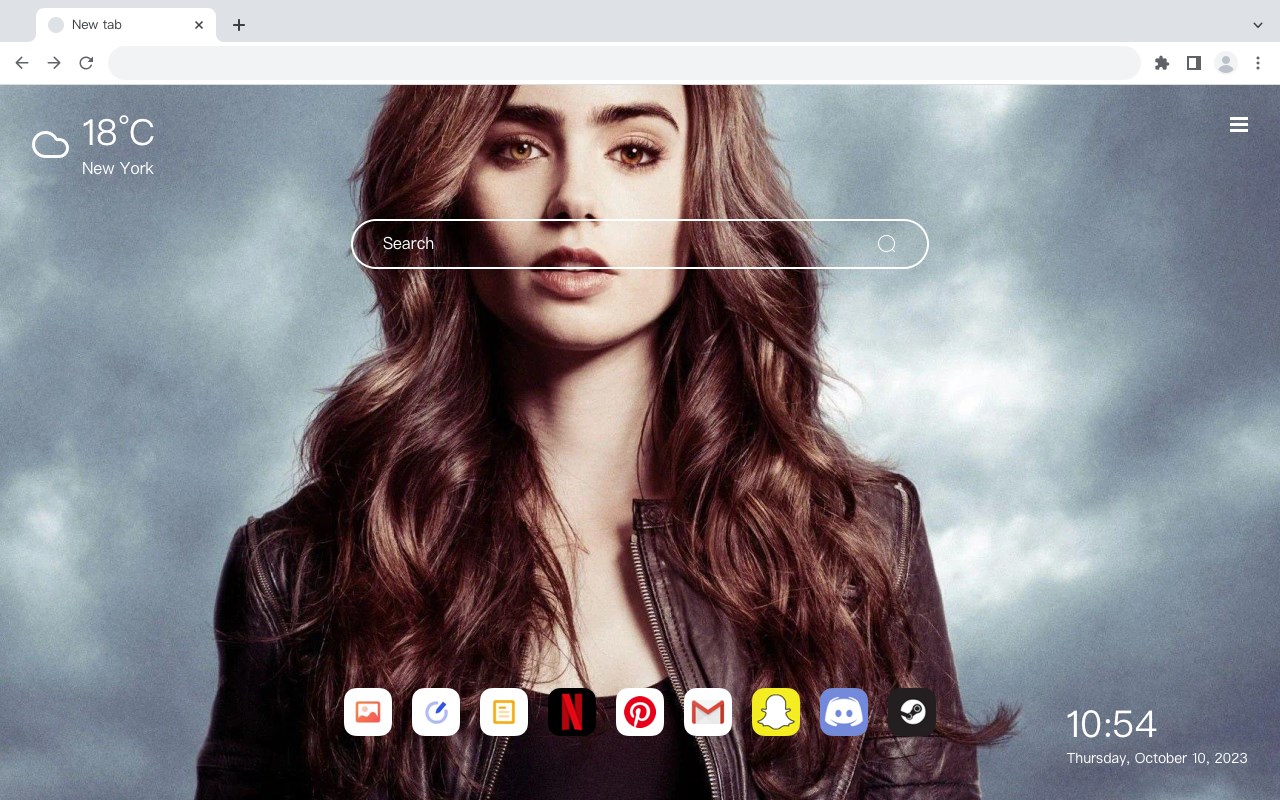1280x800 pixels.
Task: Open the wallpaper gallery shortcut icon
Action: click(x=368, y=712)
